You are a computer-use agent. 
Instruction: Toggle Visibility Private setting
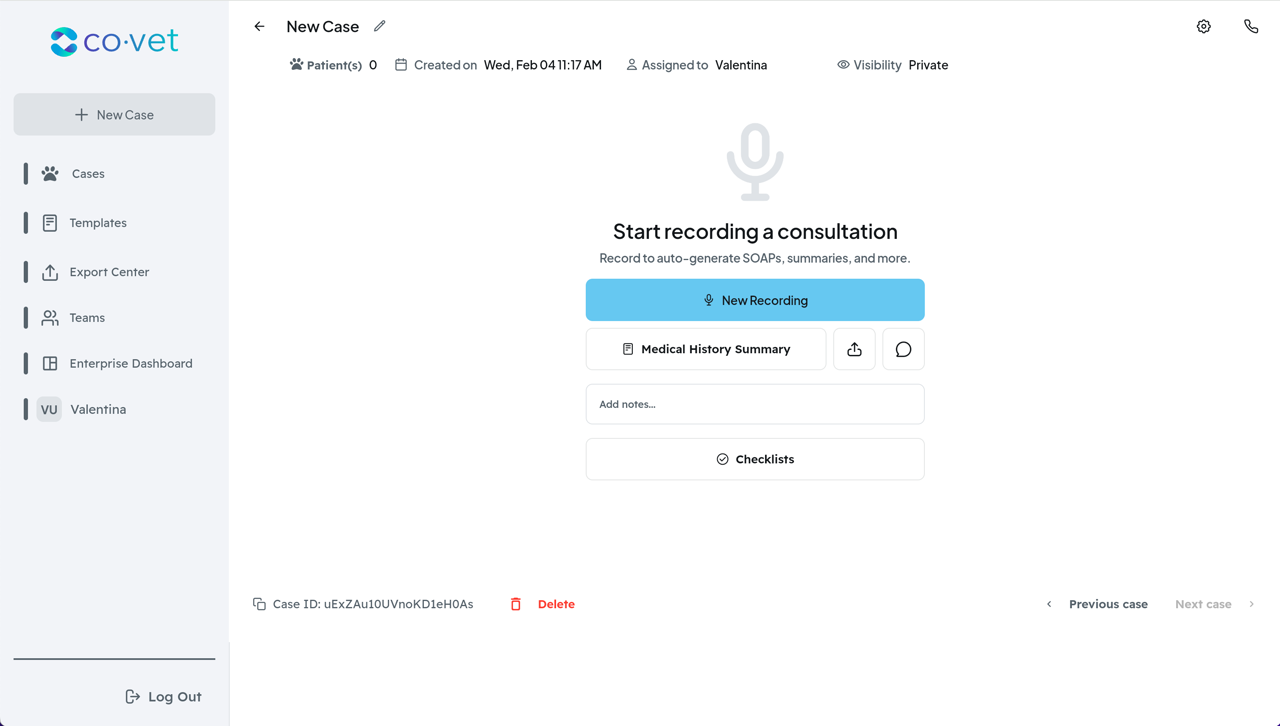pyautogui.click(x=893, y=65)
